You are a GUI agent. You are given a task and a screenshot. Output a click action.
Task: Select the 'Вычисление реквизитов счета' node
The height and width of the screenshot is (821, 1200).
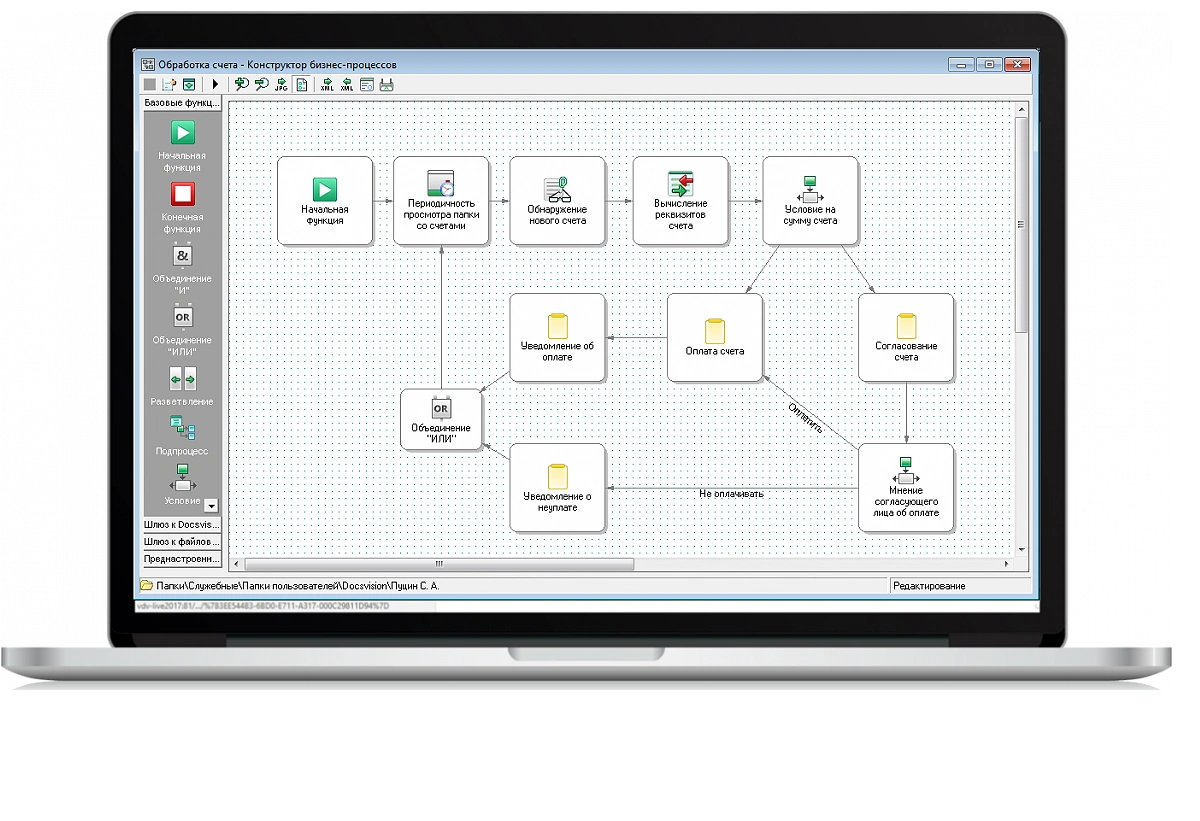click(x=680, y=200)
